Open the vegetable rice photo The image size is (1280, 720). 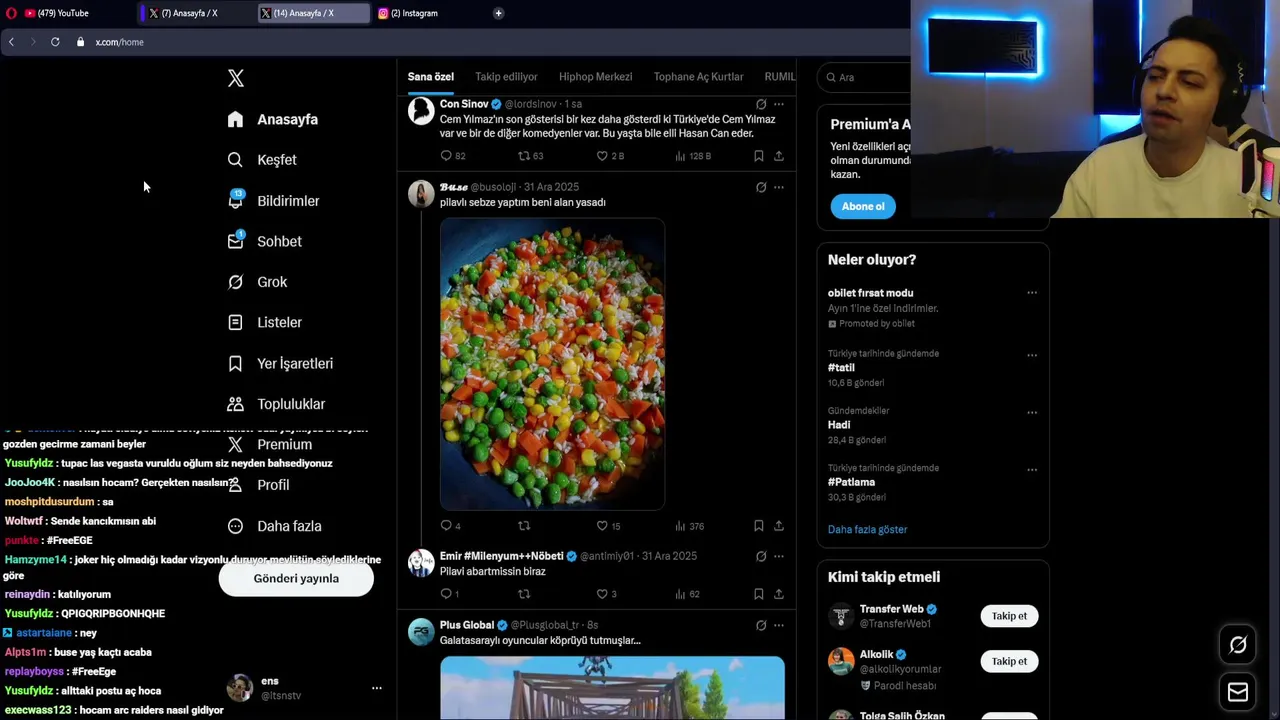[x=552, y=364]
